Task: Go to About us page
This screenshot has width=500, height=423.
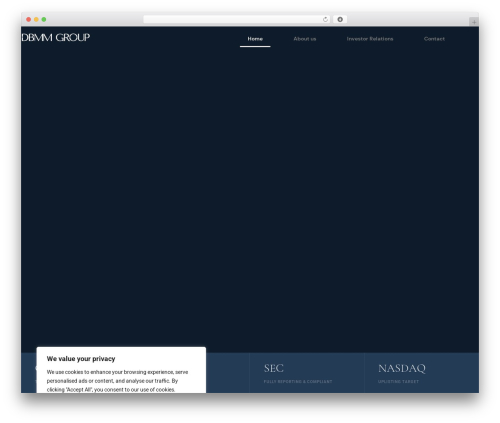Action: pos(305,39)
